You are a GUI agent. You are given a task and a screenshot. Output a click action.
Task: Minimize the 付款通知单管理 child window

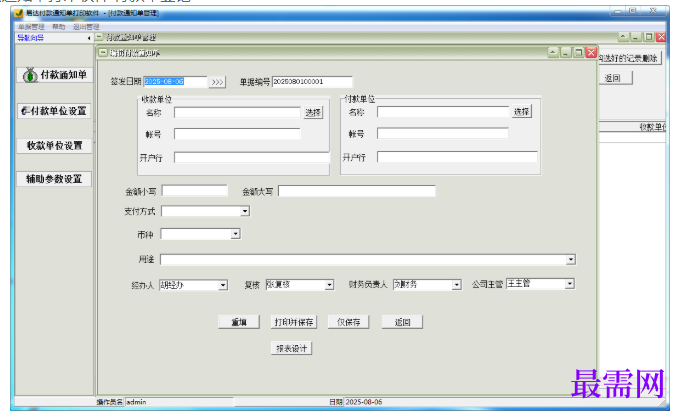(x=636, y=37)
